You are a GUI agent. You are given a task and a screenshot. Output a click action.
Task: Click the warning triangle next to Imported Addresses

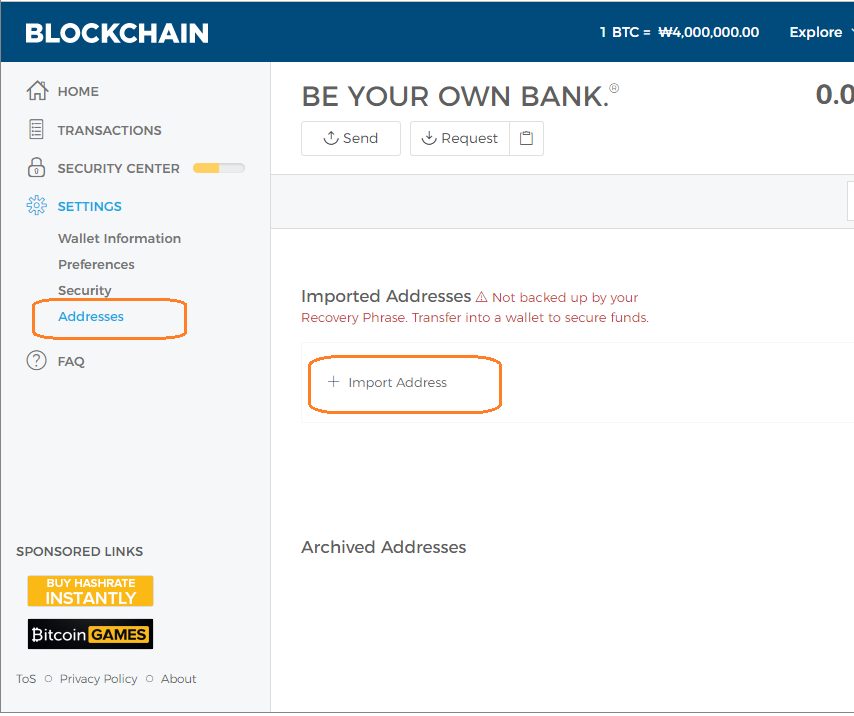481,297
